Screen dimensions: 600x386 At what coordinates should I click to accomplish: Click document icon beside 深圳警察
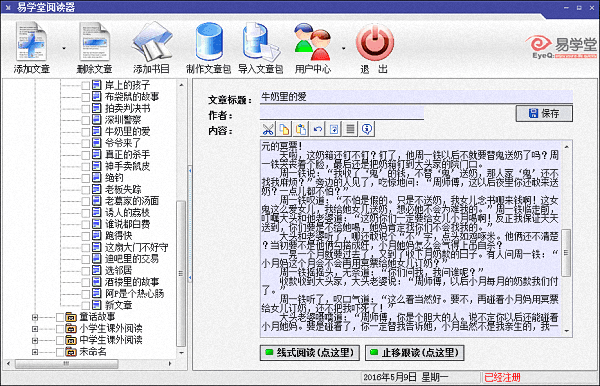96,120
